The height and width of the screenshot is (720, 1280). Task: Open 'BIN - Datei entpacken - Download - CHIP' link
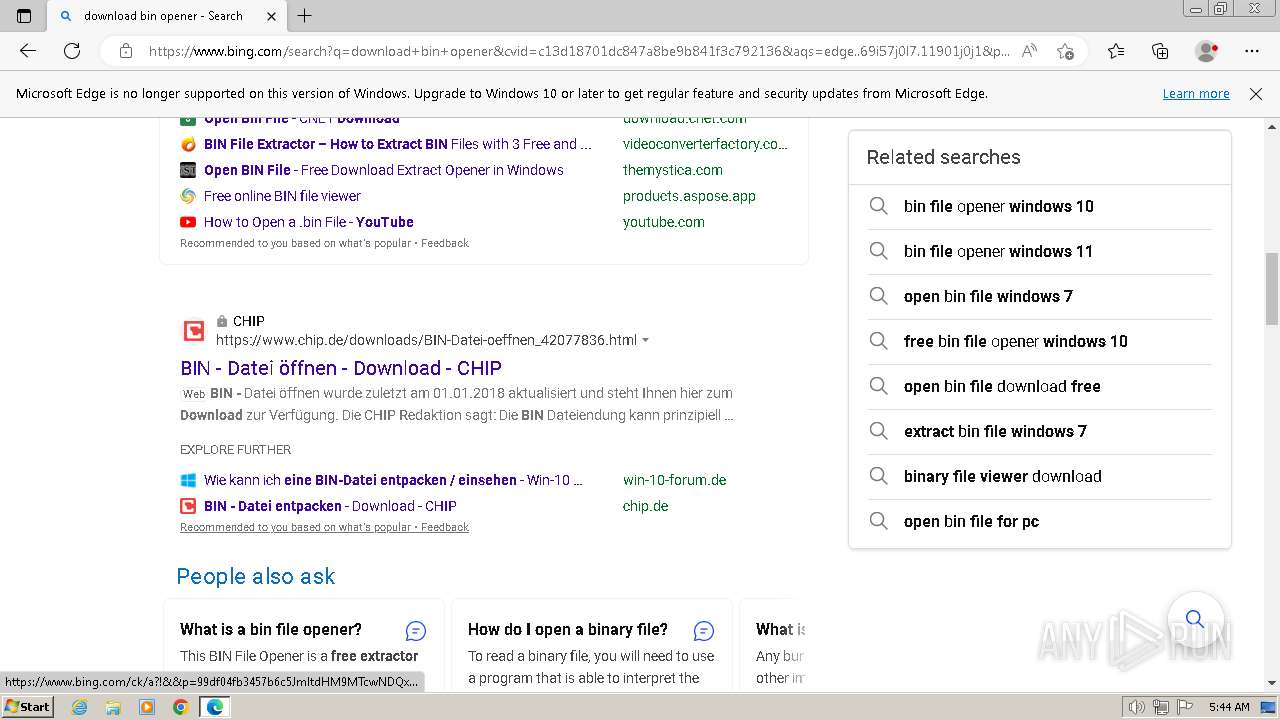coord(330,506)
